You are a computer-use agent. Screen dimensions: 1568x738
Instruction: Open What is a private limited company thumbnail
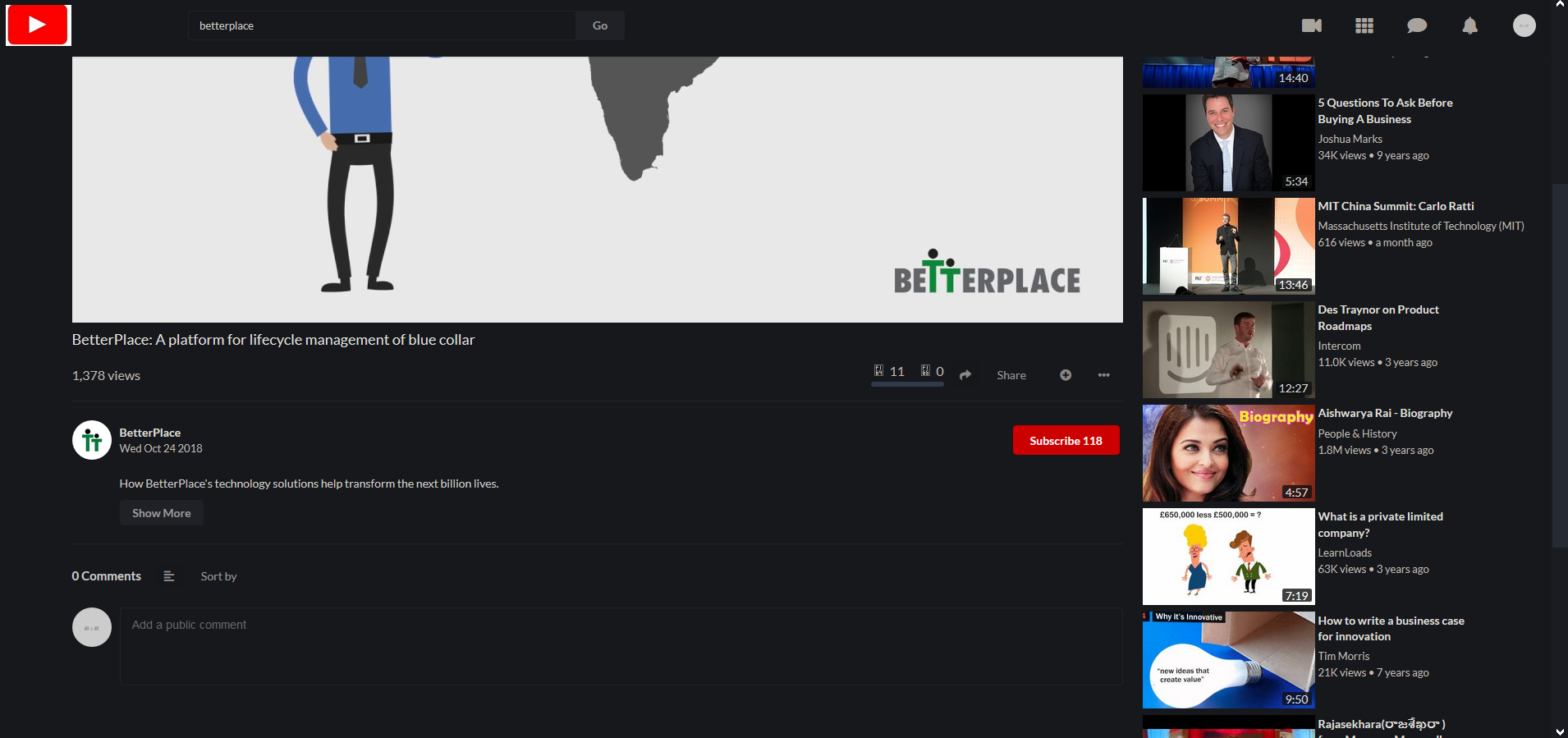pos(1229,557)
